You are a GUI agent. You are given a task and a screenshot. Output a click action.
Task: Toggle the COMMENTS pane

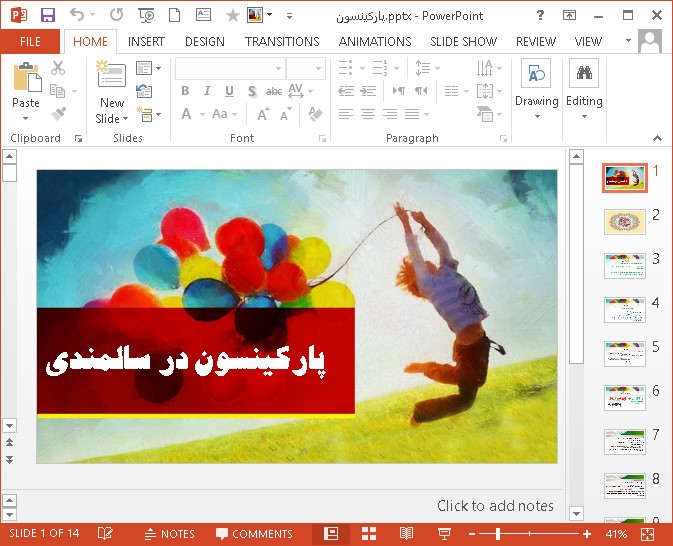pyautogui.click(x=254, y=534)
